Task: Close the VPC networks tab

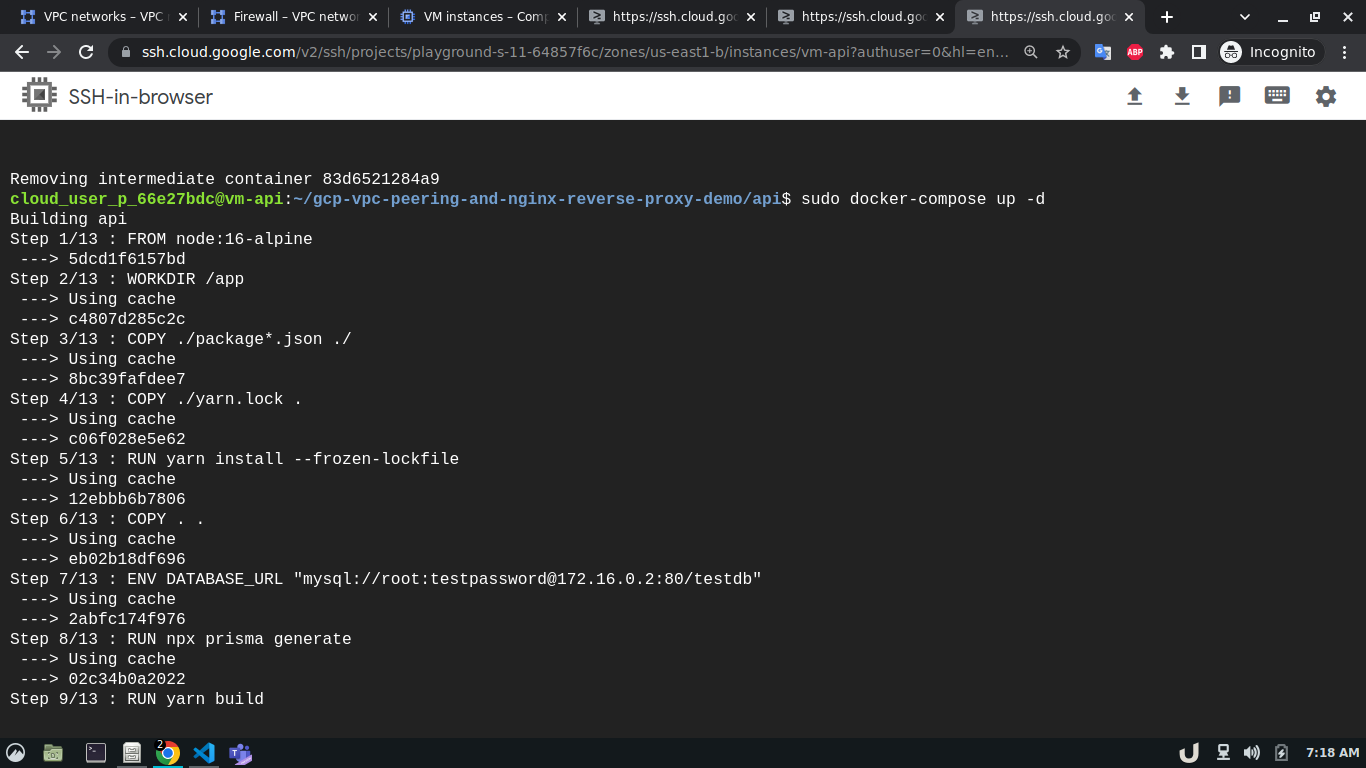Action: coord(183,17)
